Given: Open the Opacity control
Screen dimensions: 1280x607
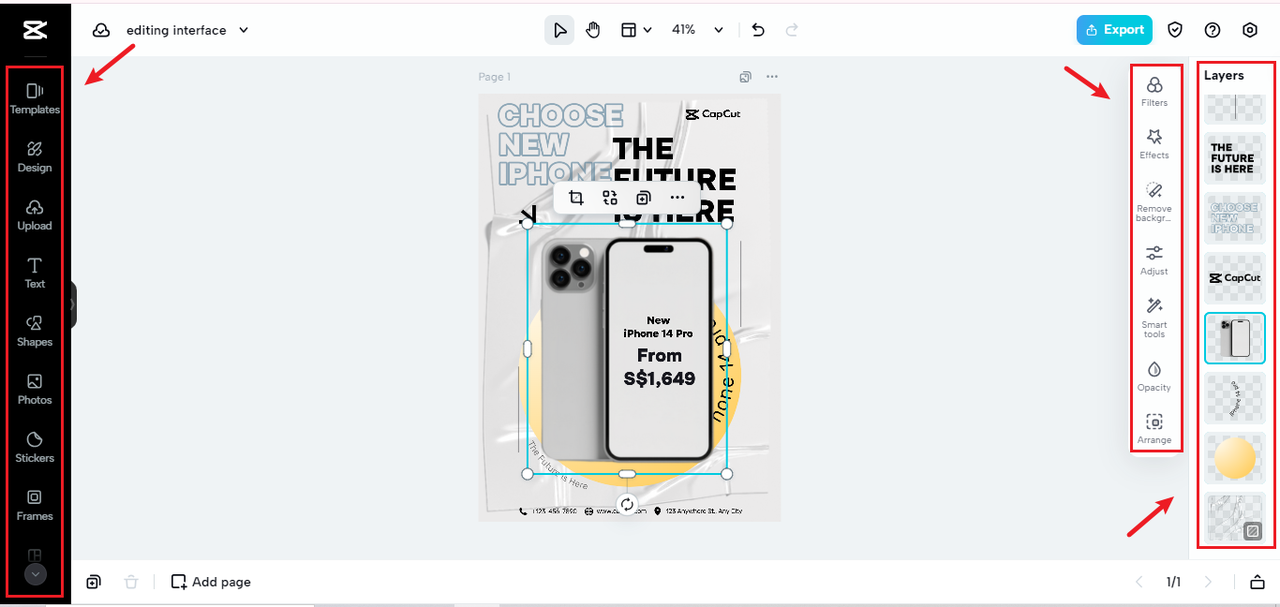Looking at the screenshot, I should pyautogui.click(x=1154, y=376).
